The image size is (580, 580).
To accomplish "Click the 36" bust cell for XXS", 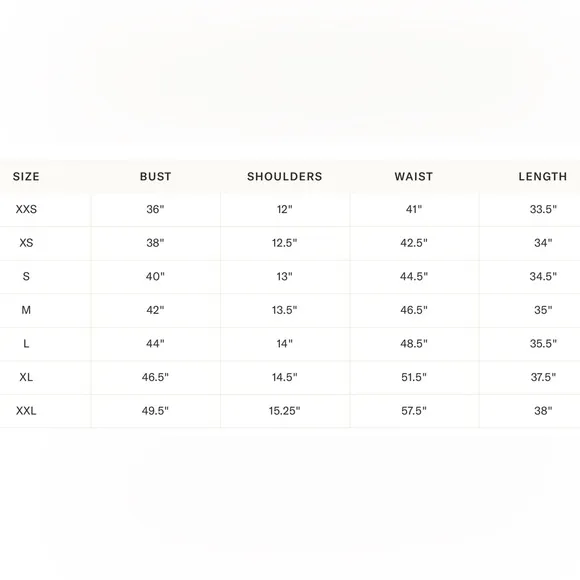I will [155, 209].
